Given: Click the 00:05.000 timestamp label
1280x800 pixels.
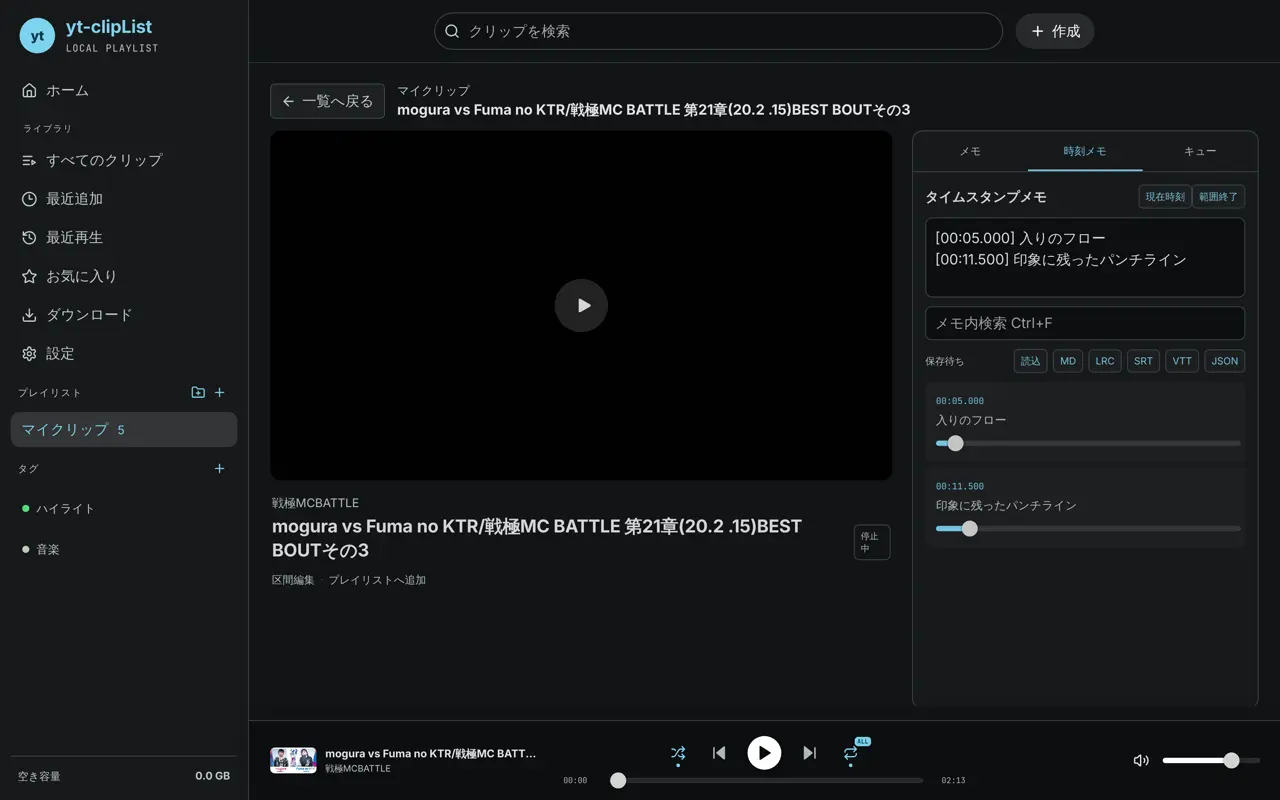Looking at the screenshot, I should tap(960, 401).
